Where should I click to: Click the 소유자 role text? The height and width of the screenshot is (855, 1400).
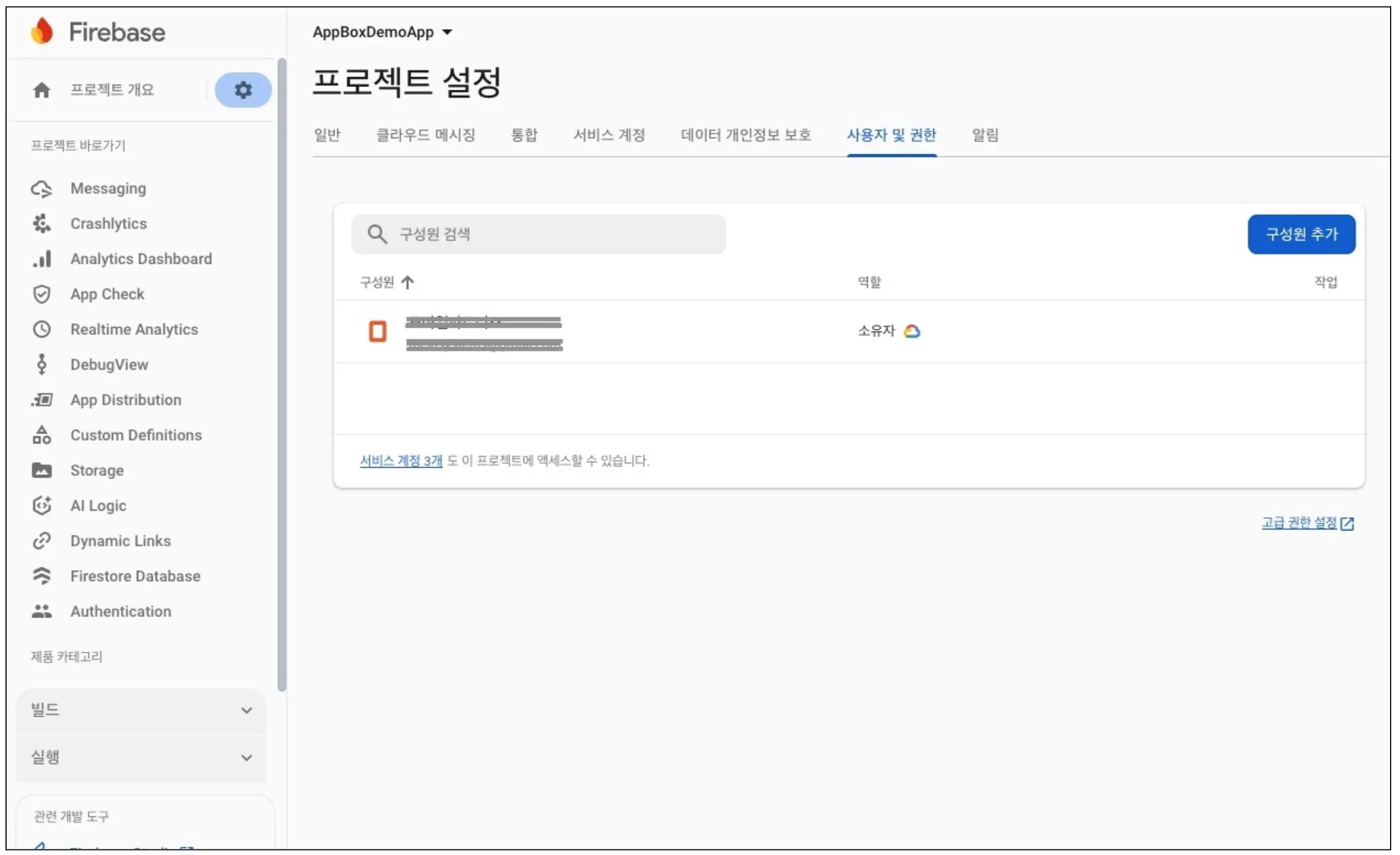click(x=876, y=332)
